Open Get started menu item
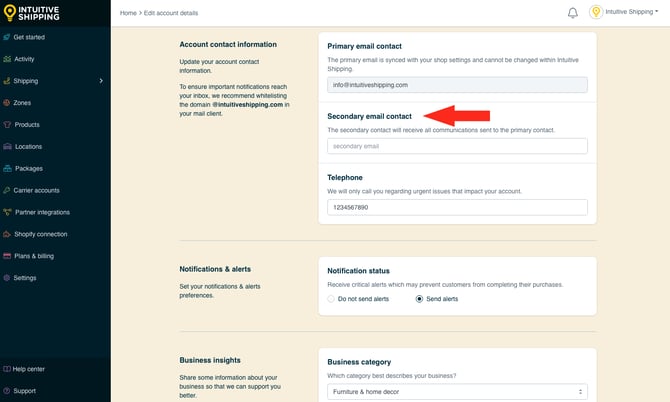 coord(29,37)
